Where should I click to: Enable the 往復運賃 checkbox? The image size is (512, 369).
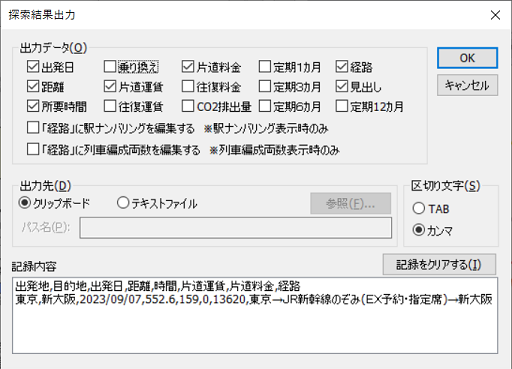coord(110,107)
